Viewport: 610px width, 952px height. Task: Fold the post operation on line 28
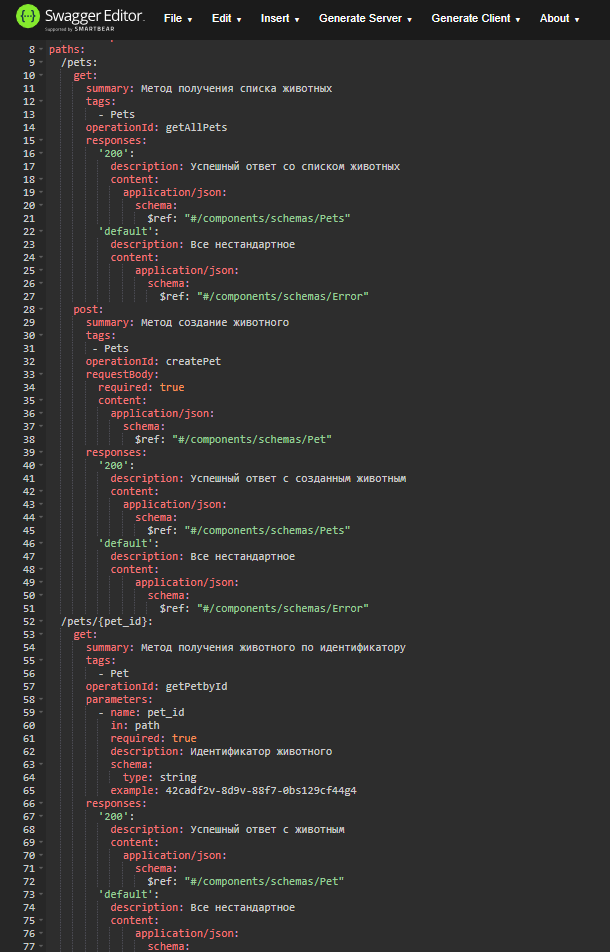41,310
